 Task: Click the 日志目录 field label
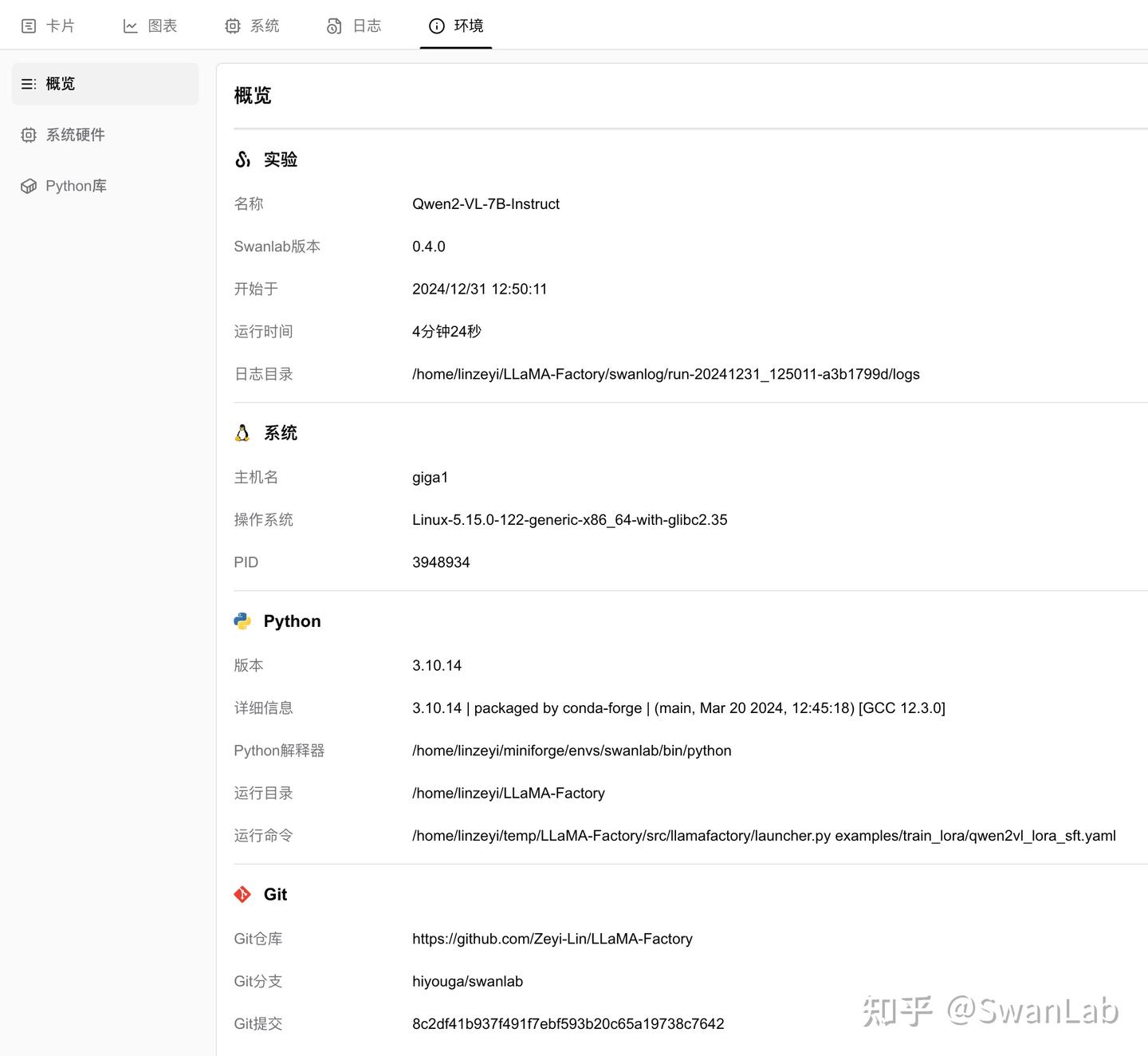264,374
